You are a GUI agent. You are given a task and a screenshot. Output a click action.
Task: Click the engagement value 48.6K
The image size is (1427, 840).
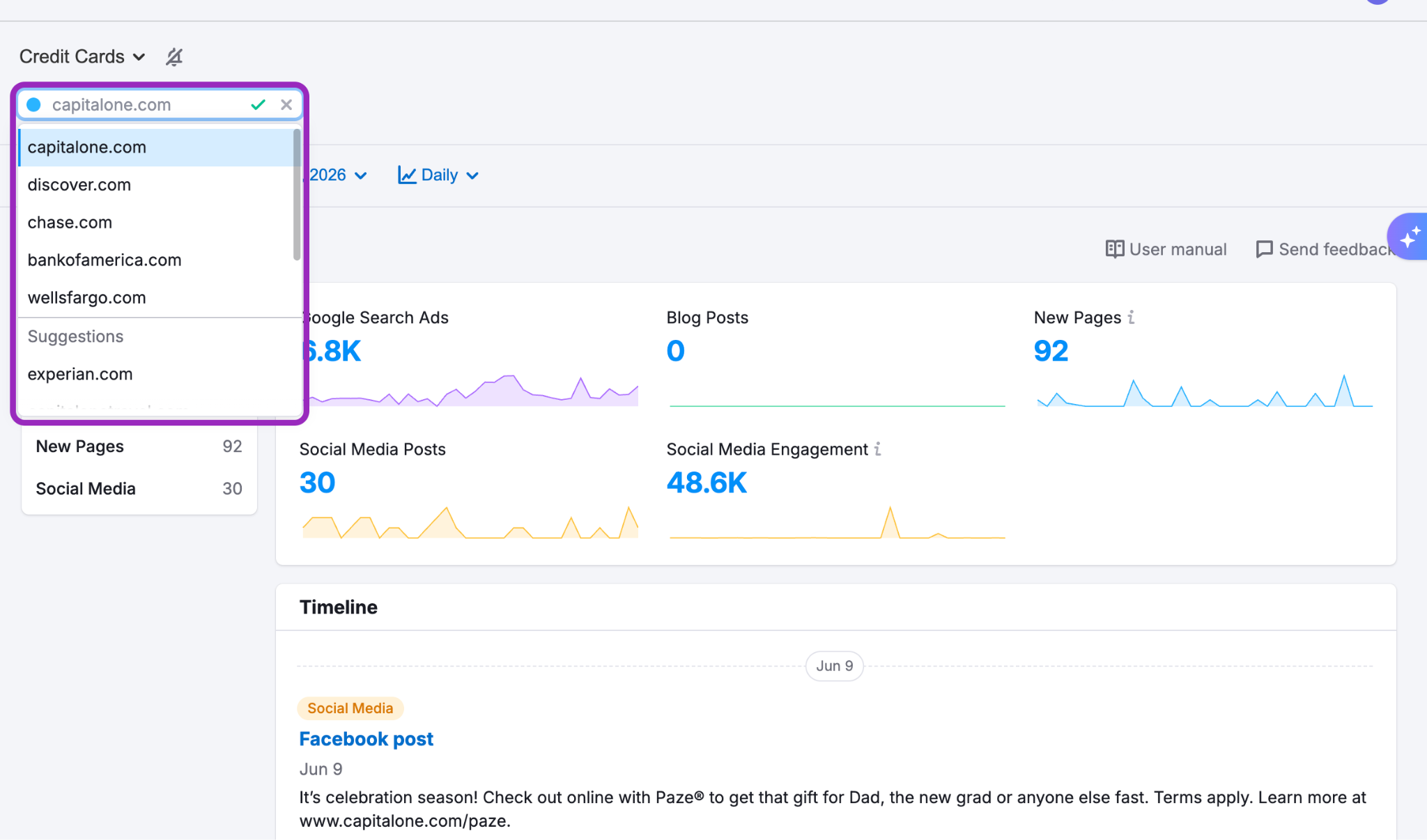tap(707, 483)
